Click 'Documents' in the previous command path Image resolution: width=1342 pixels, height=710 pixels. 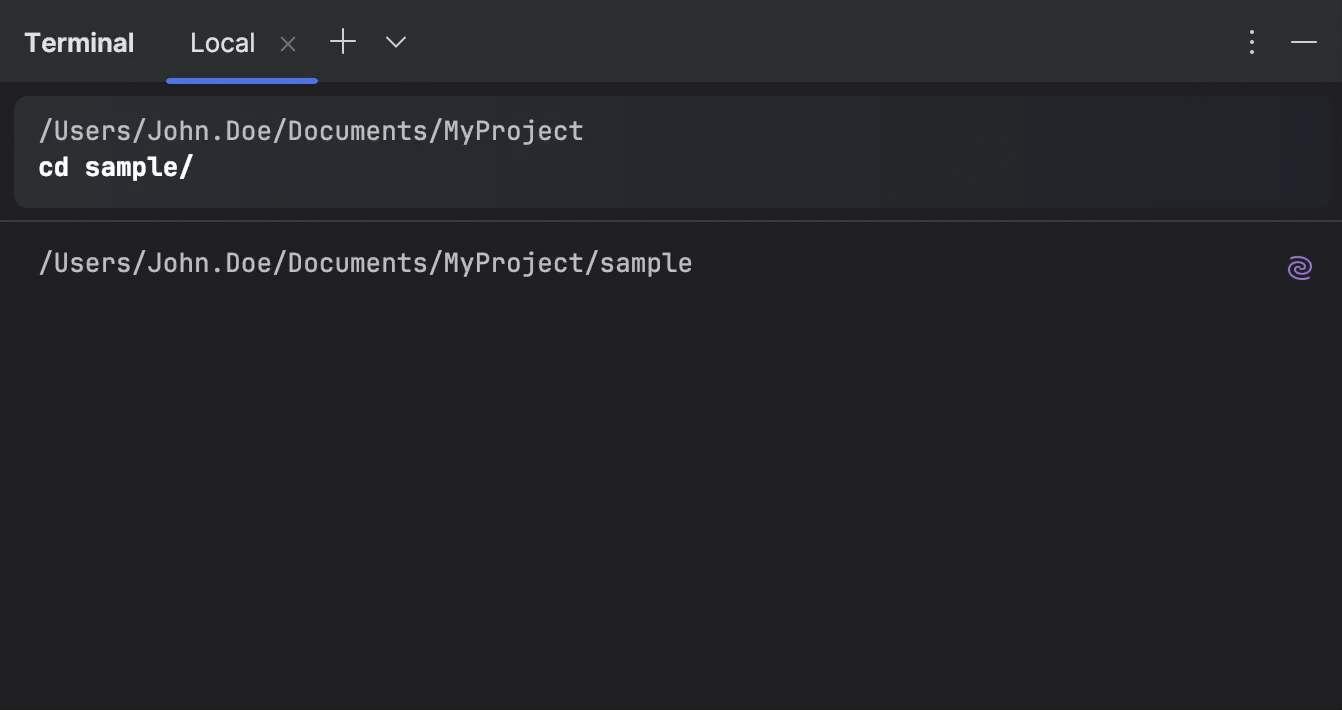(358, 131)
